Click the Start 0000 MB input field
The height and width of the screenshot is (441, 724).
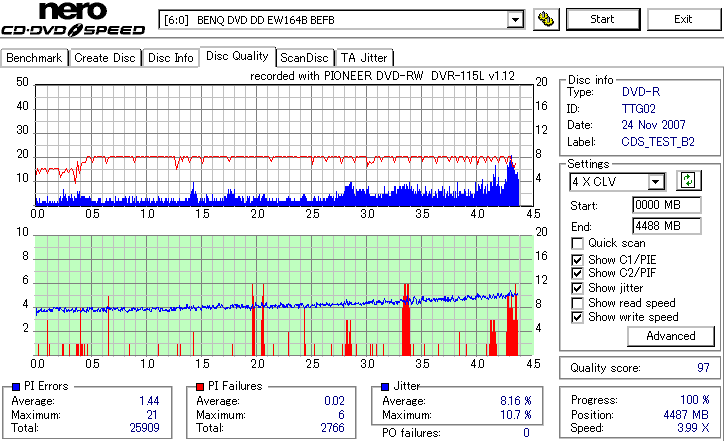point(666,205)
